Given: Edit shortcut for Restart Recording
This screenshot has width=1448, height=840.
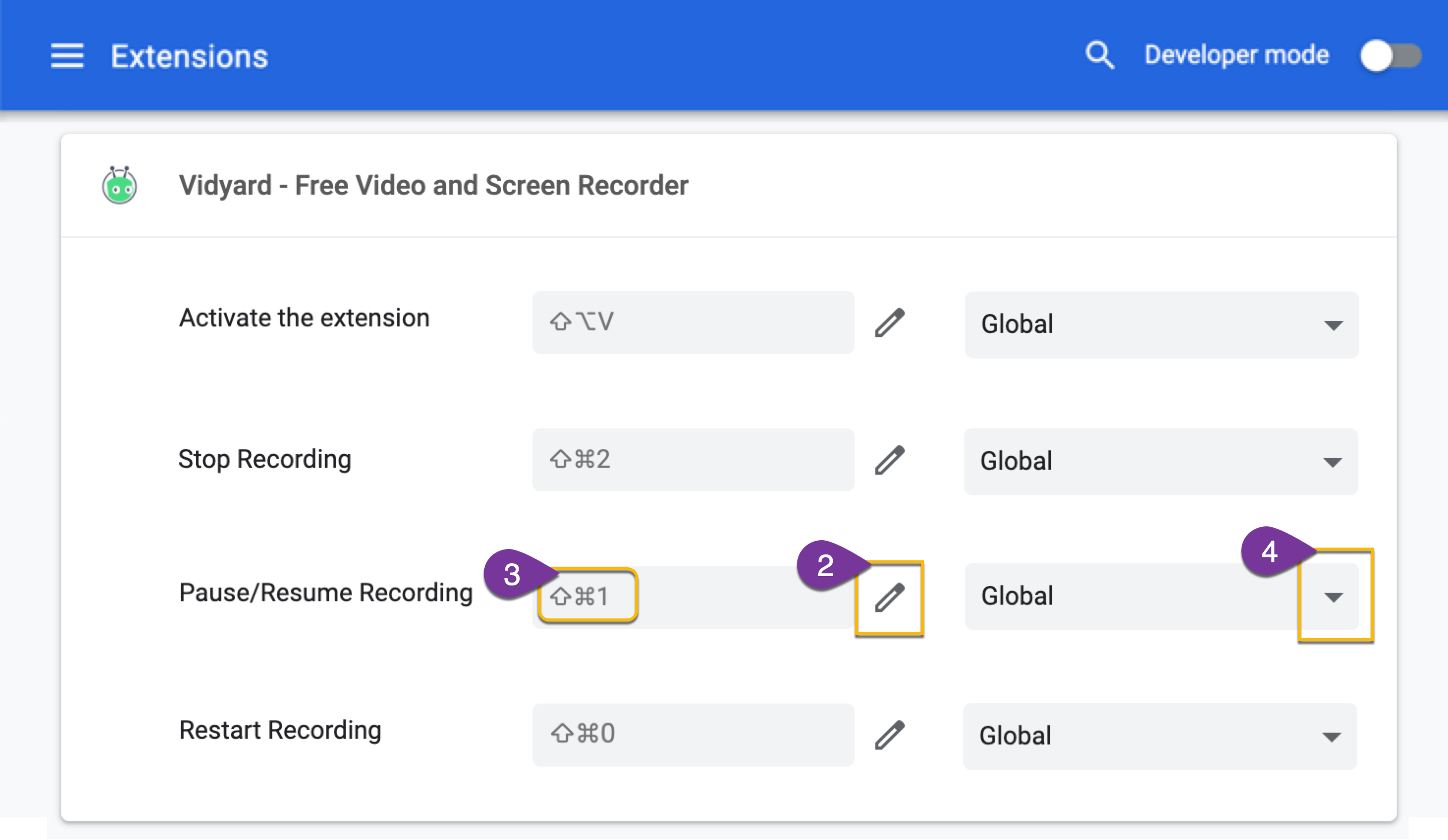Looking at the screenshot, I should click(889, 735).
